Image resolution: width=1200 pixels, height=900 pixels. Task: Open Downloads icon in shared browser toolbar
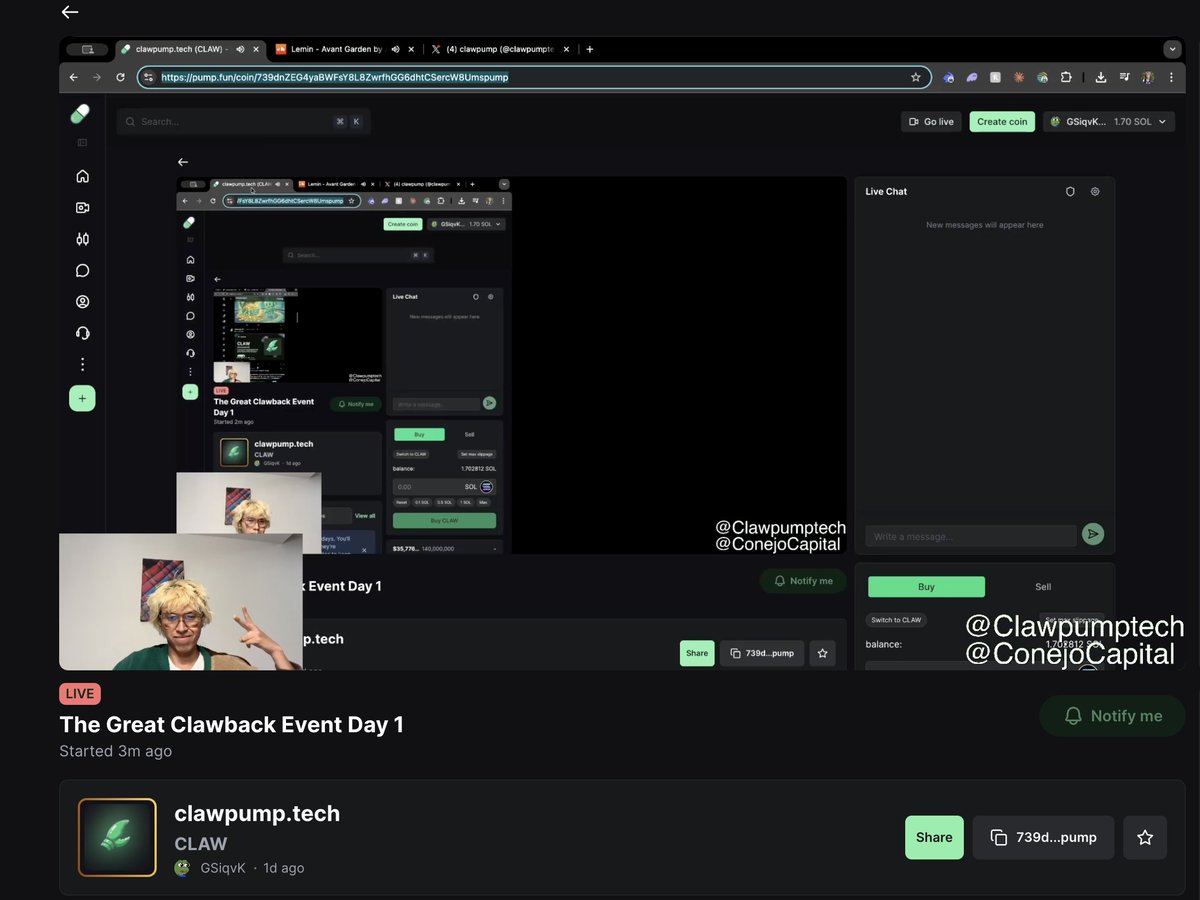1100,77
